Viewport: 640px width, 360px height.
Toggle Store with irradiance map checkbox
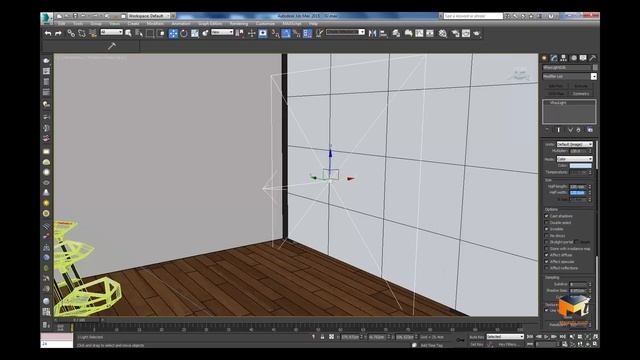(547, 249)
